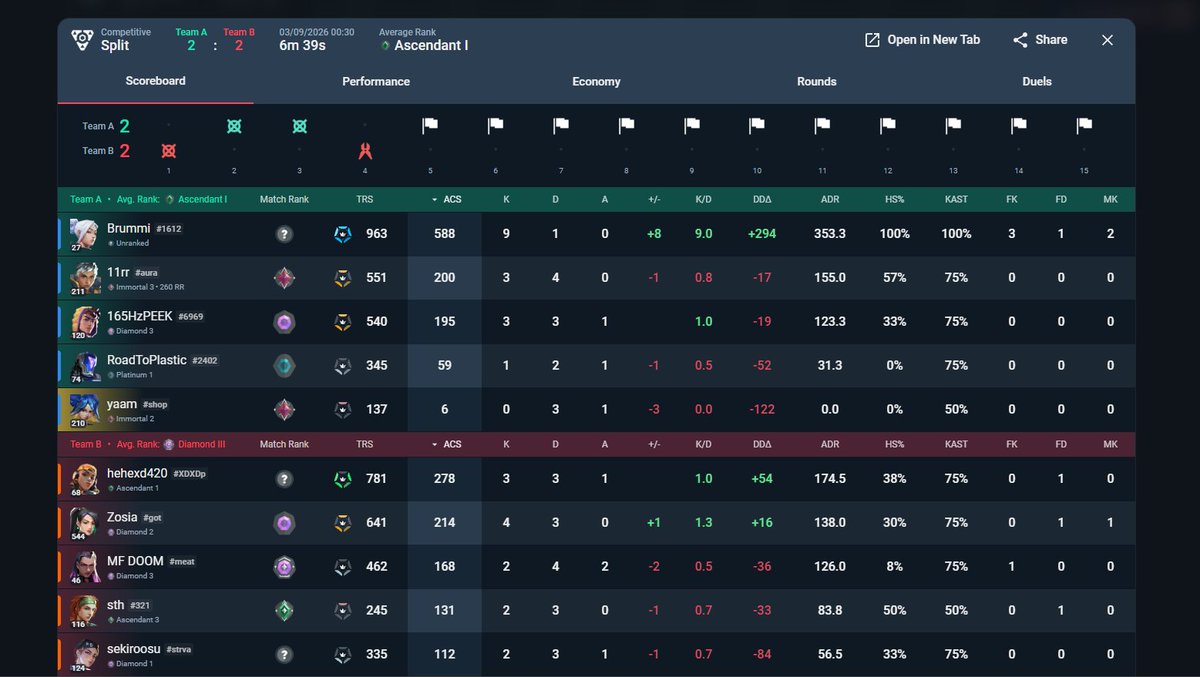Open RoadToPlastic's profile link
1200x677 pixels.
(147, 360)
